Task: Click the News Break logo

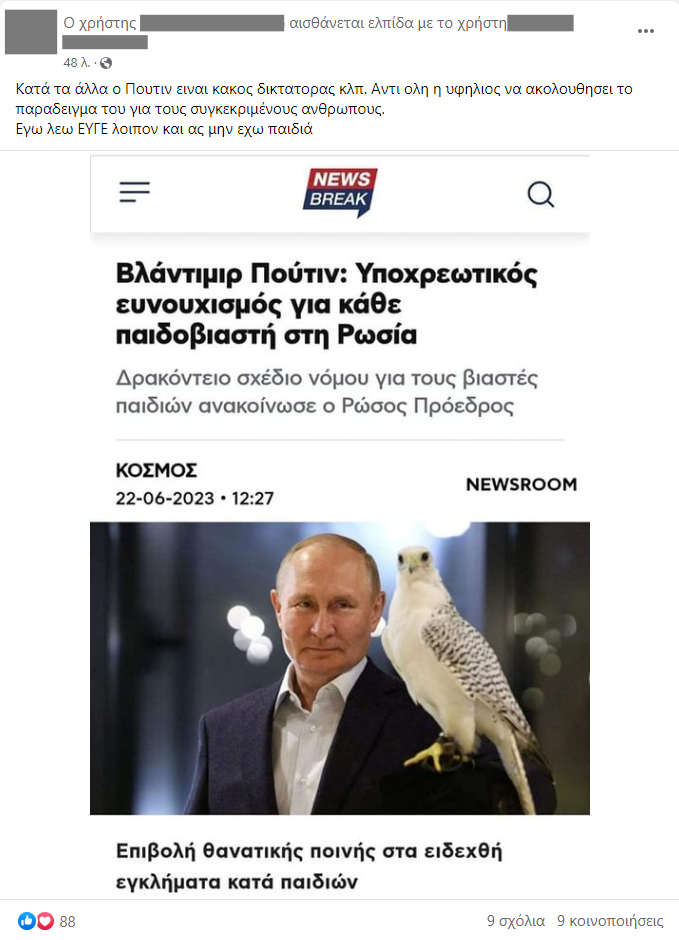Action: (x=340, y=192)
